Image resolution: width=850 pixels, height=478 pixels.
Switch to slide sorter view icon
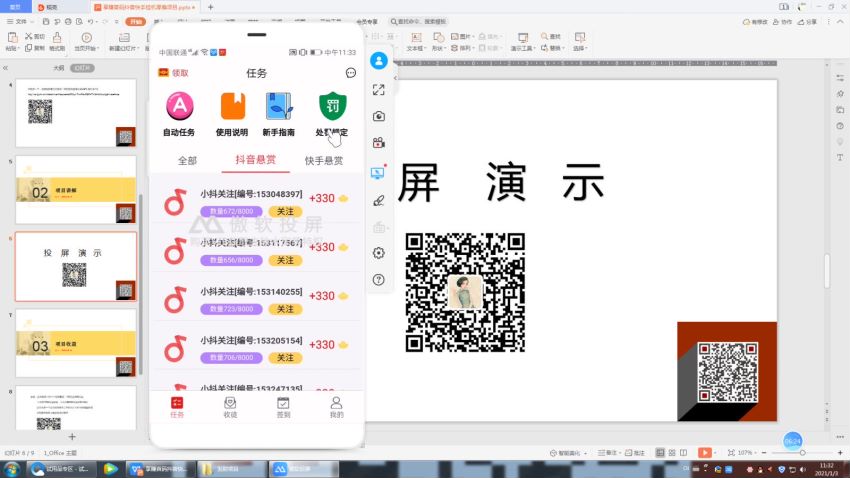[672, 453]
